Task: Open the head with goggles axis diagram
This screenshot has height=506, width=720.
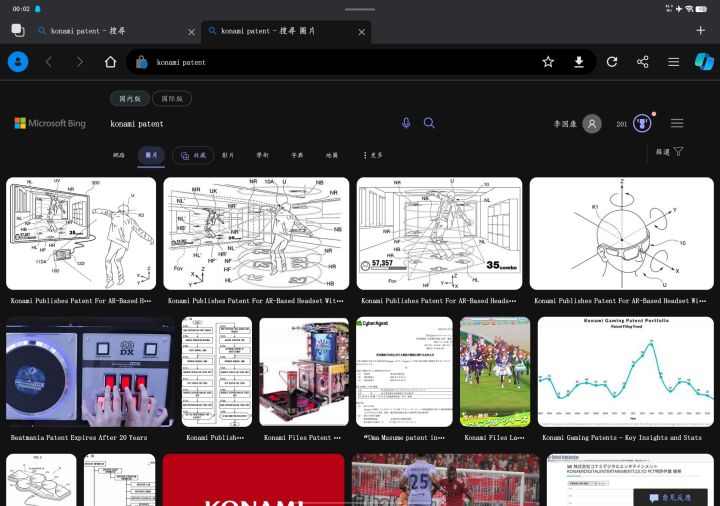Action: tap(621, 233)
